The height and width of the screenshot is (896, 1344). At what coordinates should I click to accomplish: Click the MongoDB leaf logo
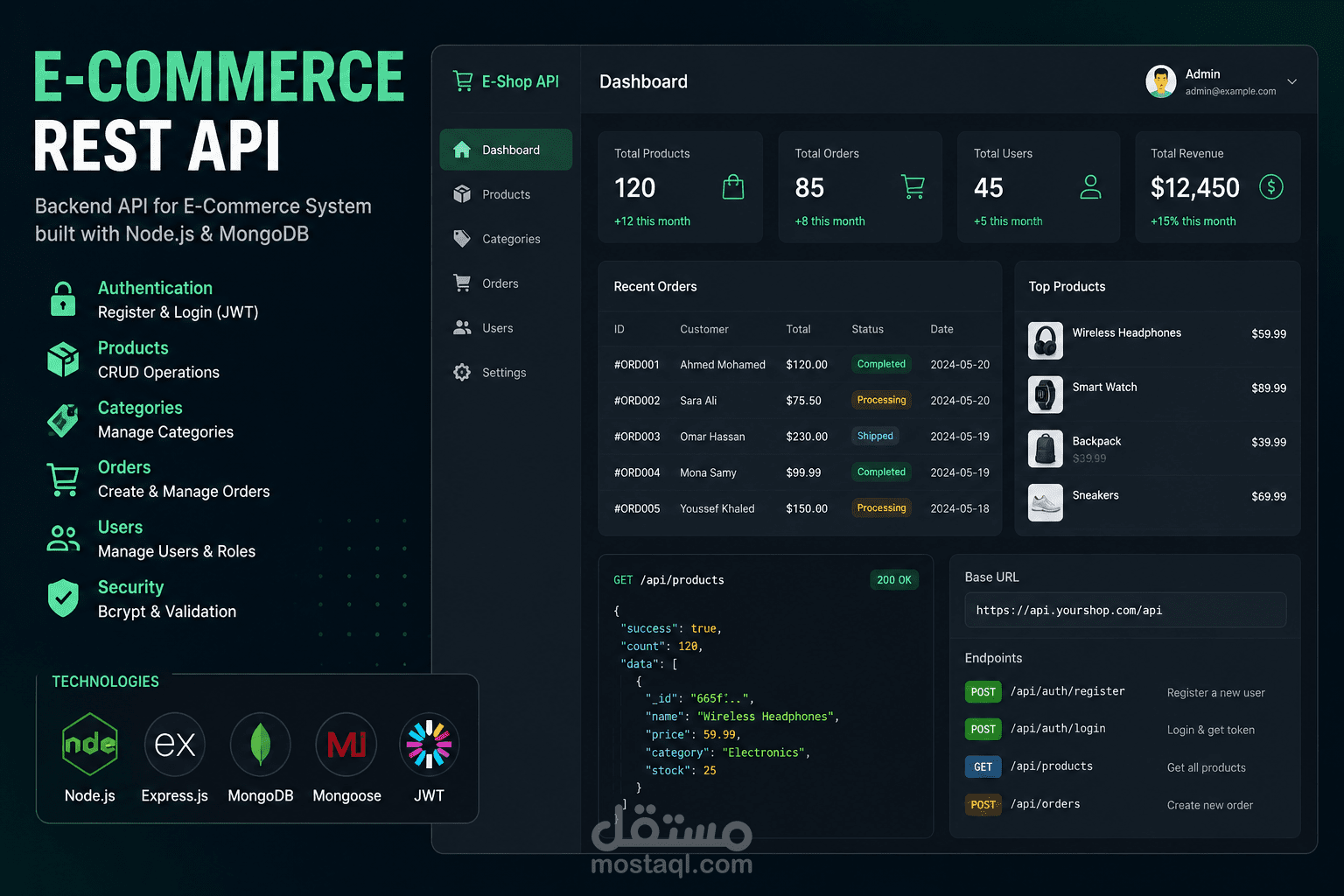[x=261, y=745]
